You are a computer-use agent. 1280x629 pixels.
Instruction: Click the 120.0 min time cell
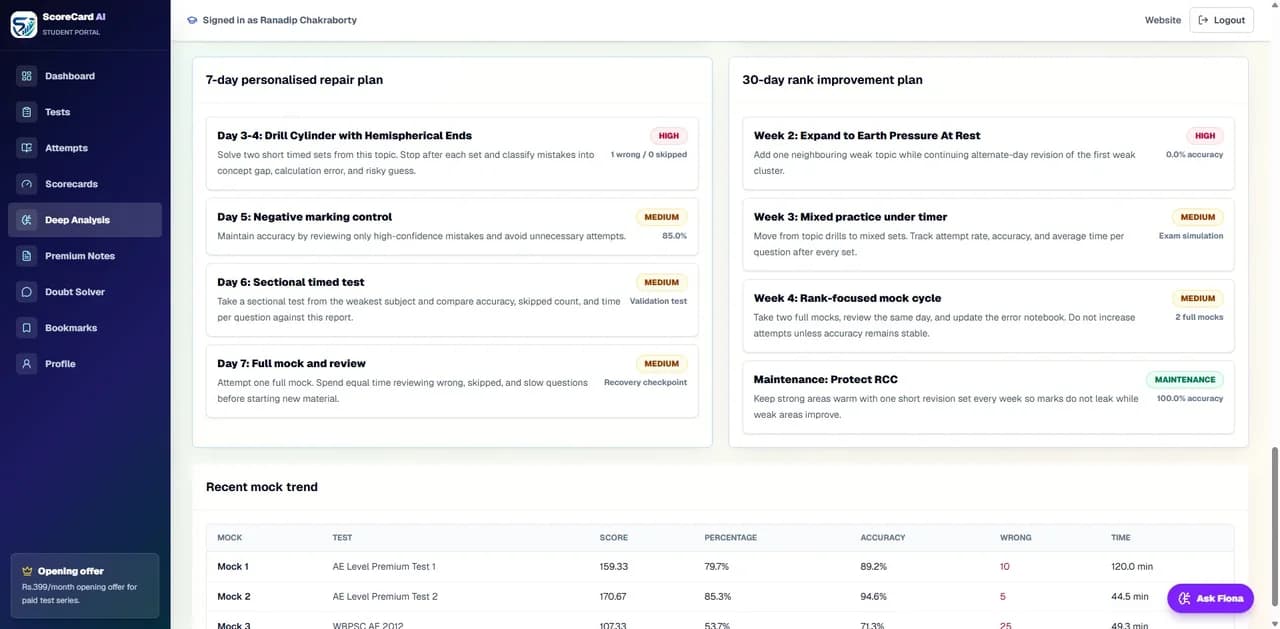pos(1132,567)
